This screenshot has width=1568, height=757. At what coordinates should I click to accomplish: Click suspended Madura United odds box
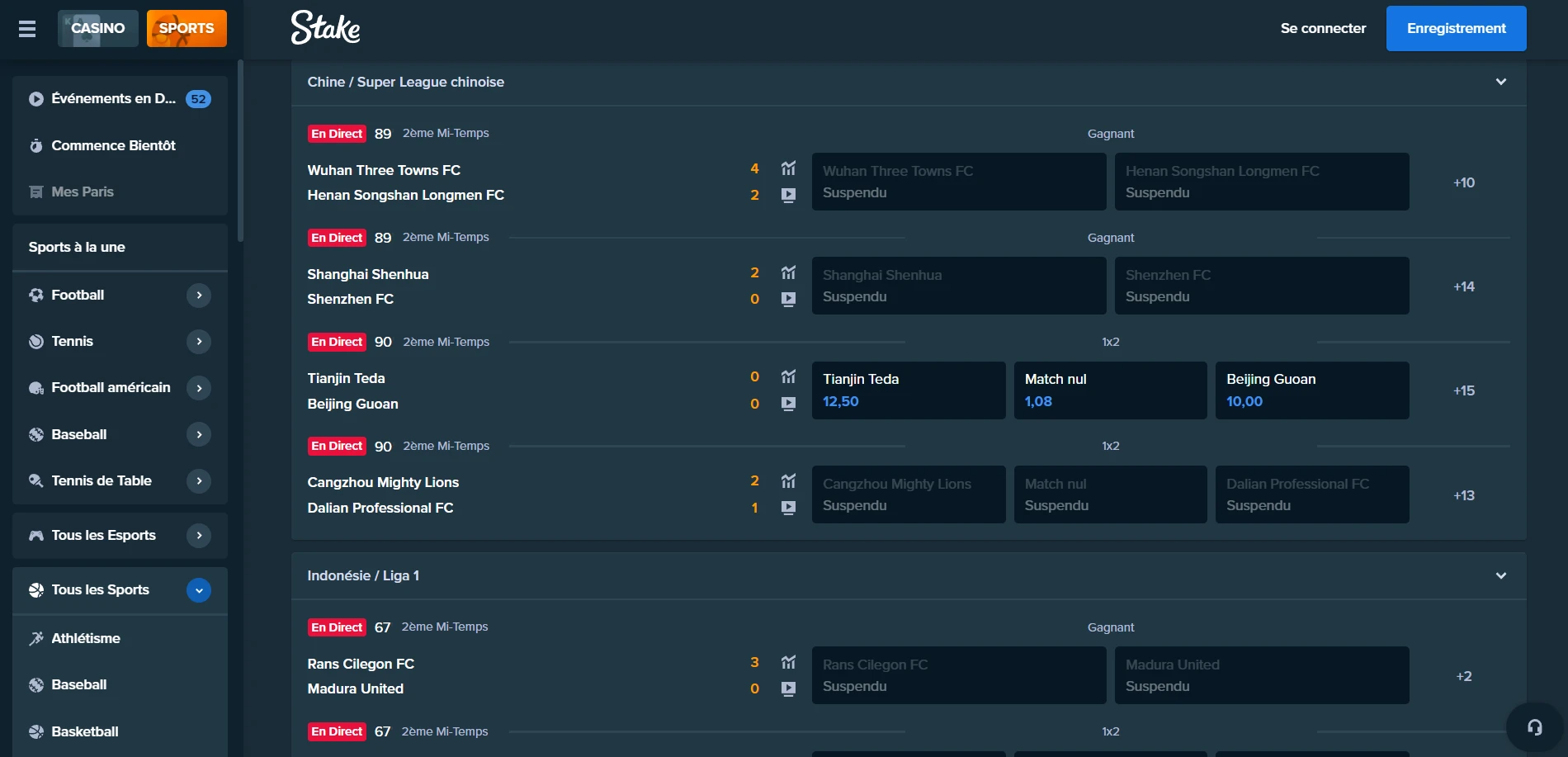click(1262, 675)
